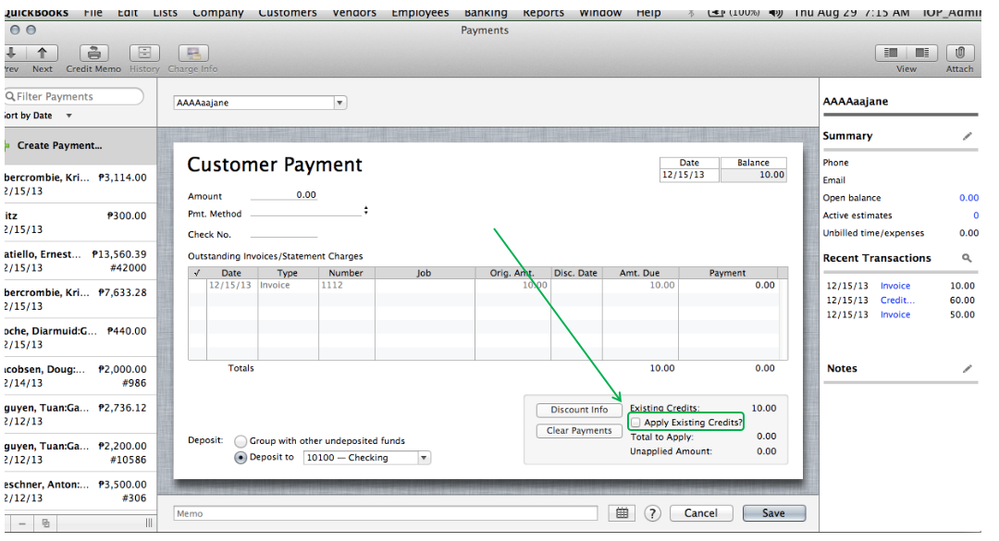Click the Clear Payments button
The height and width of the screenshot is (541, 999).
(579, 431)
